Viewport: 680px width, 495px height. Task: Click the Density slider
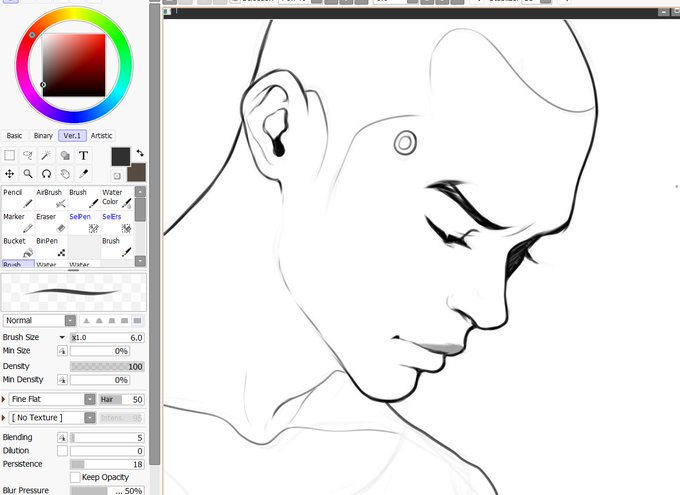[x=107, y=367]
